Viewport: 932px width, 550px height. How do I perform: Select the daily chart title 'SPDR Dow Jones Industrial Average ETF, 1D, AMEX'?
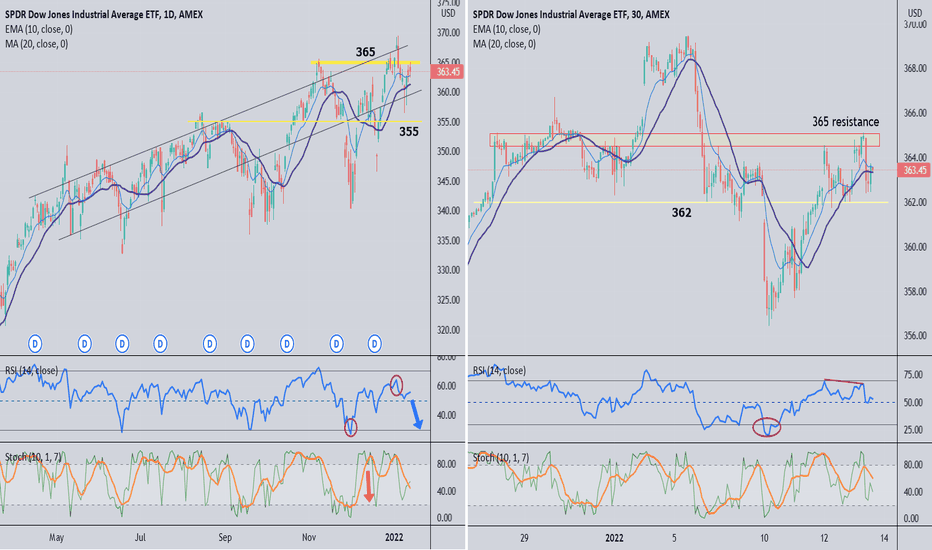click(104, 14)
